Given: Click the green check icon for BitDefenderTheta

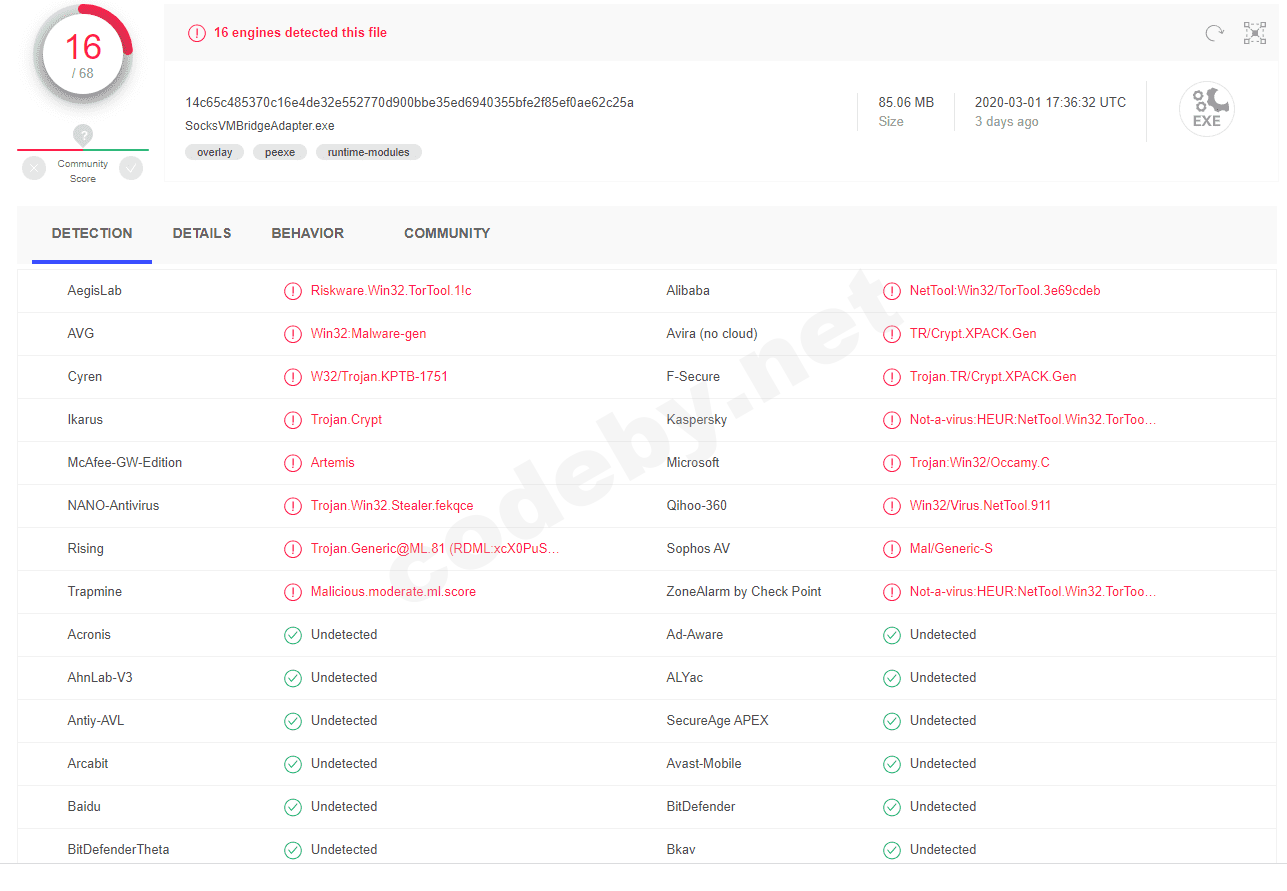Looking at the screenshot, I should (293, 850).
